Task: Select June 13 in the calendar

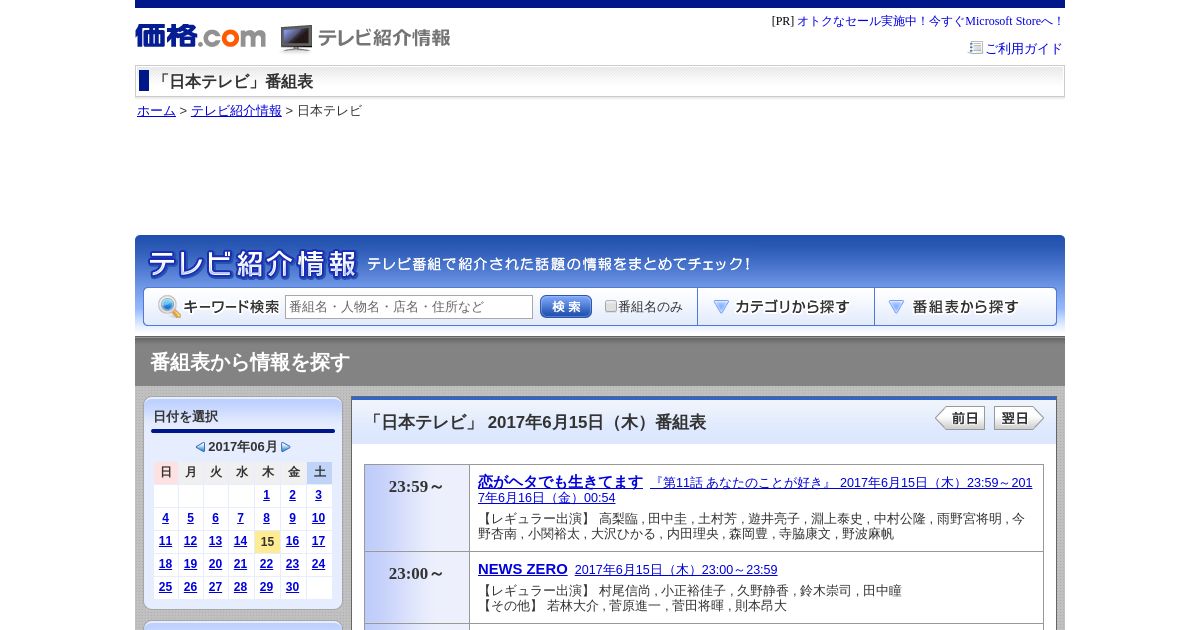Action: (x=215, y=541)
